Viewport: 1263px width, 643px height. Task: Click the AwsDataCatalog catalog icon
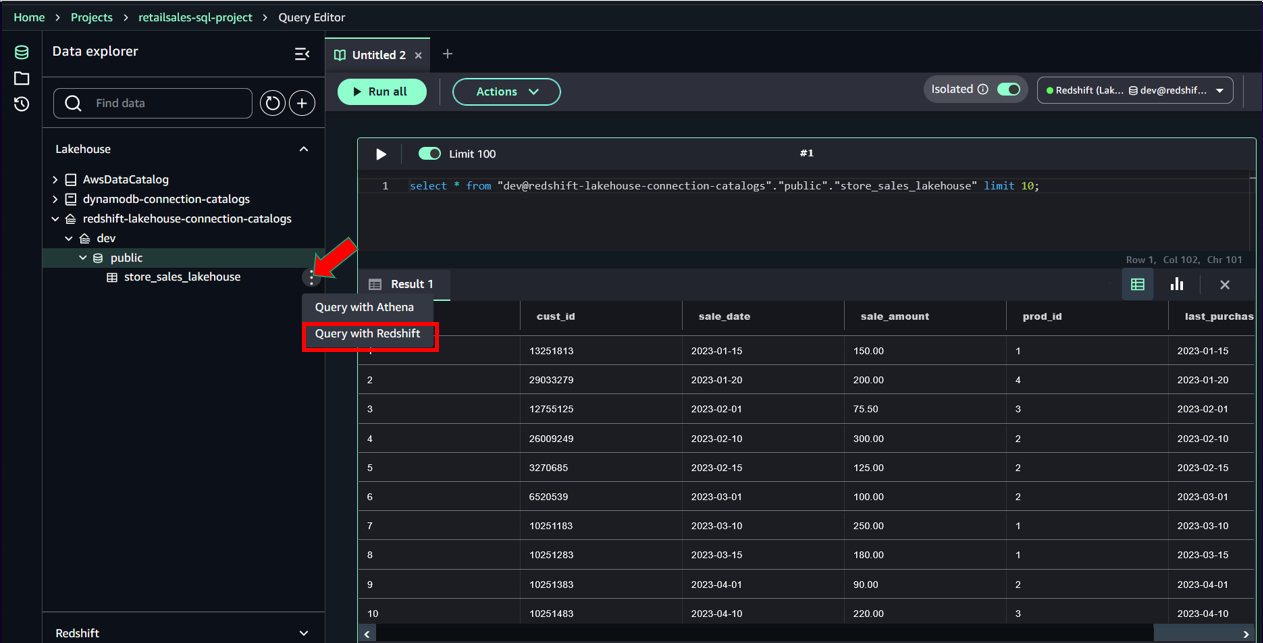pos(71,180)
